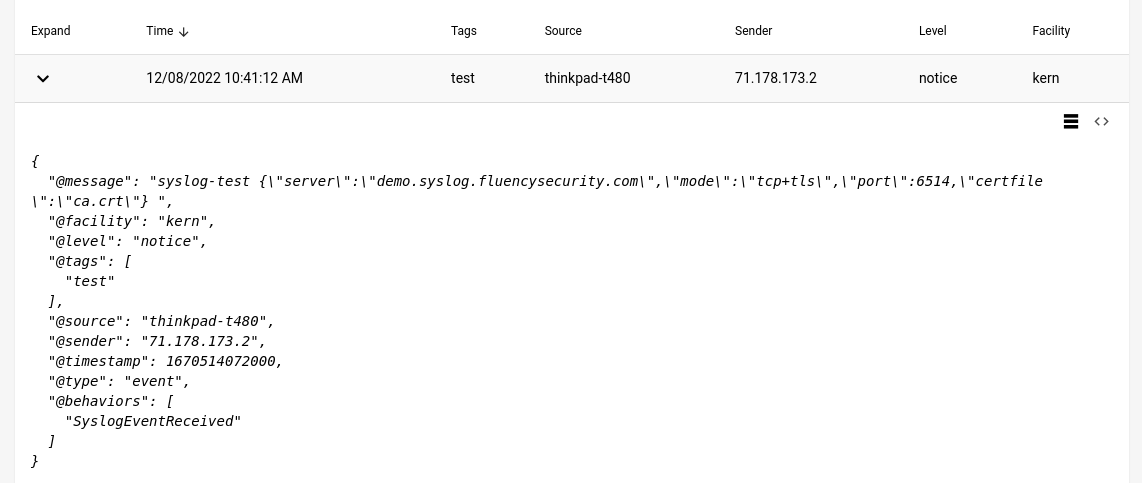Click the @message line in JSON
1142x483 pixels.
coord(537,191)
